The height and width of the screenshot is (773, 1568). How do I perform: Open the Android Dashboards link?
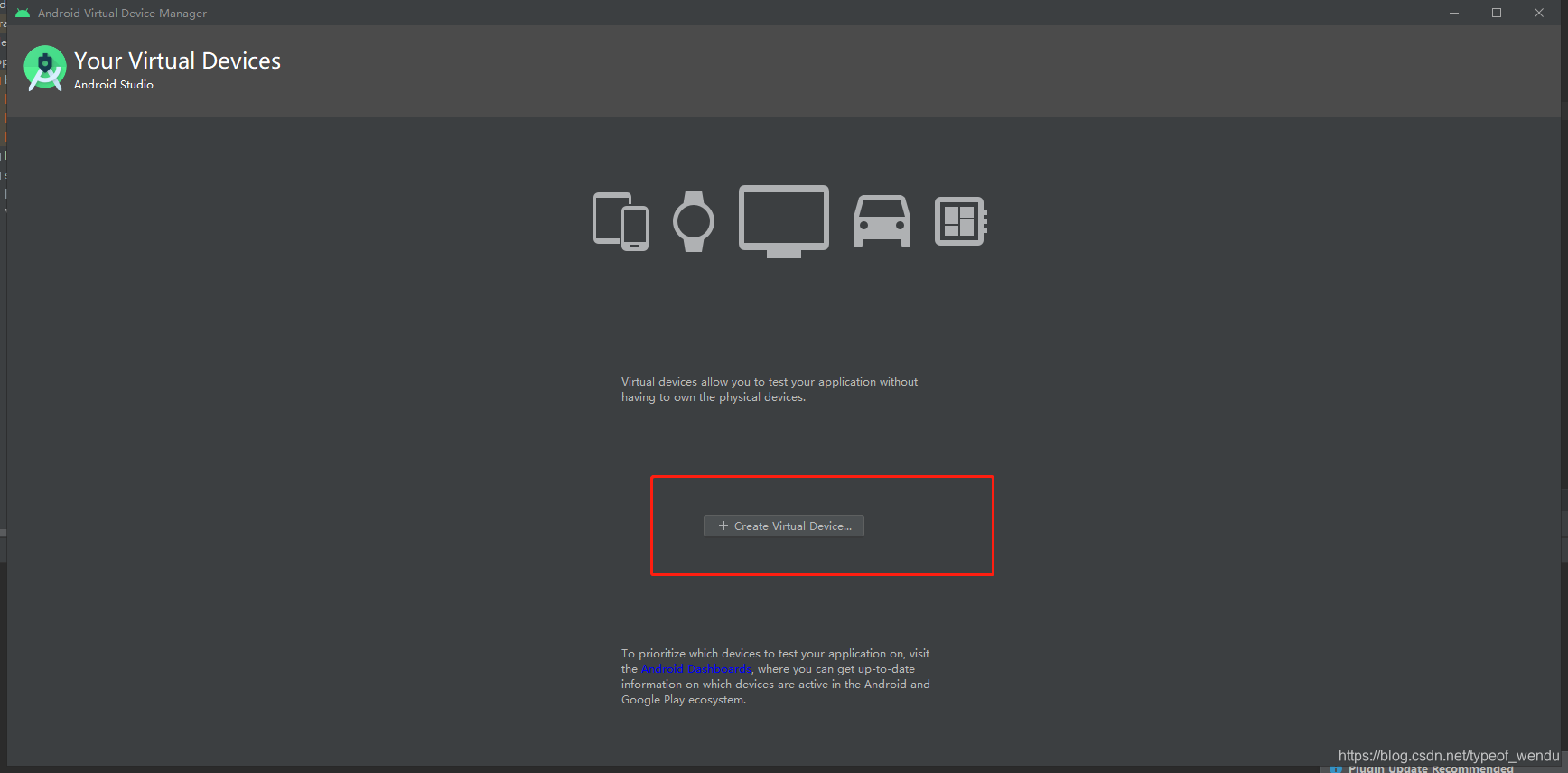(696, 669)
